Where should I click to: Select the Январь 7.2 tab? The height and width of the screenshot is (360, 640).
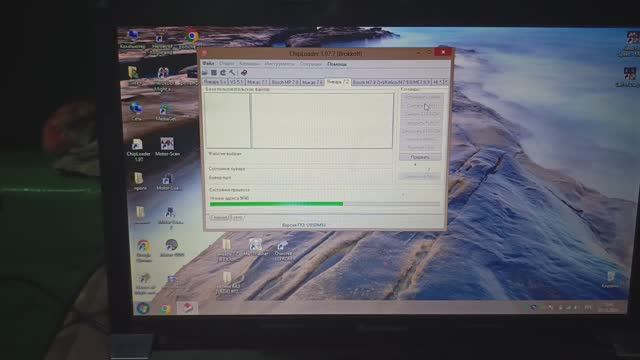pyautogui.click(x=338, y=82)
